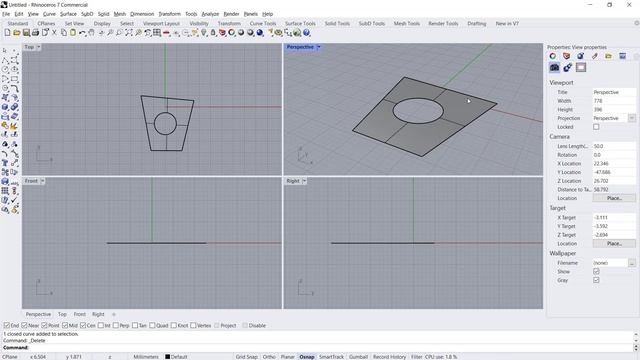Click the New file icon
The image size is (640, 360).
pos(7,33)
